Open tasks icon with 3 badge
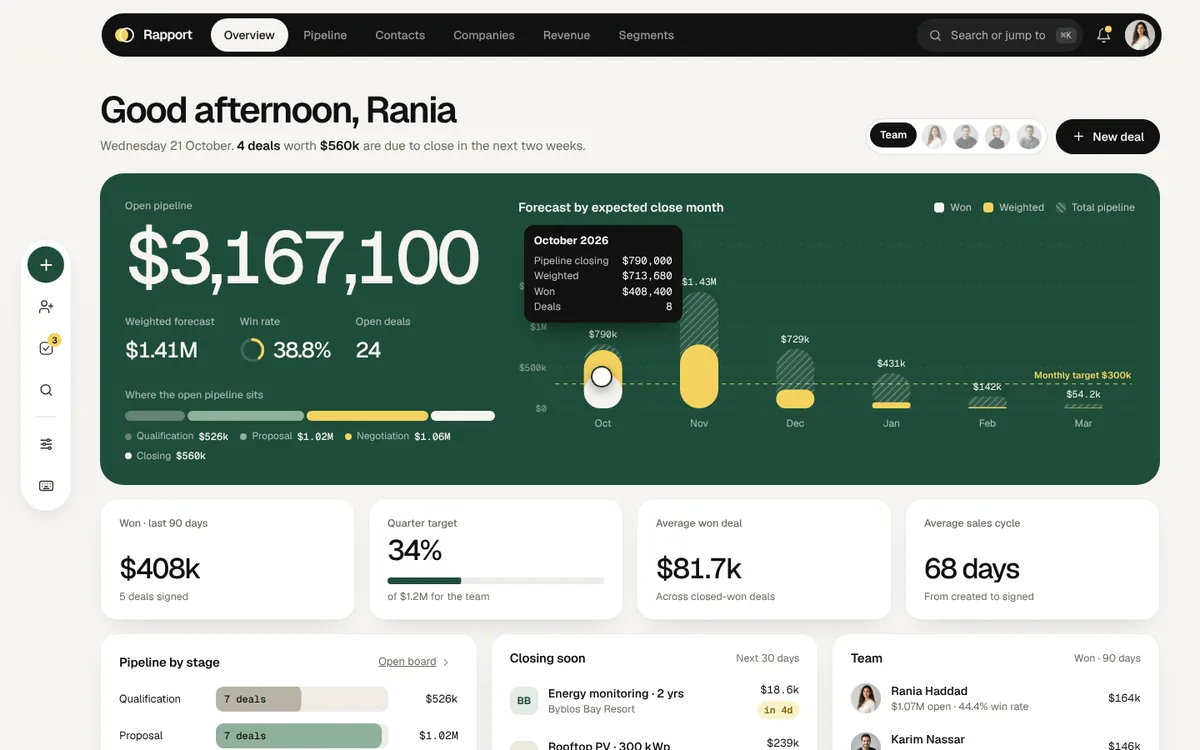This screenshot has height=750, width=1200. click(x=46, y=348)
